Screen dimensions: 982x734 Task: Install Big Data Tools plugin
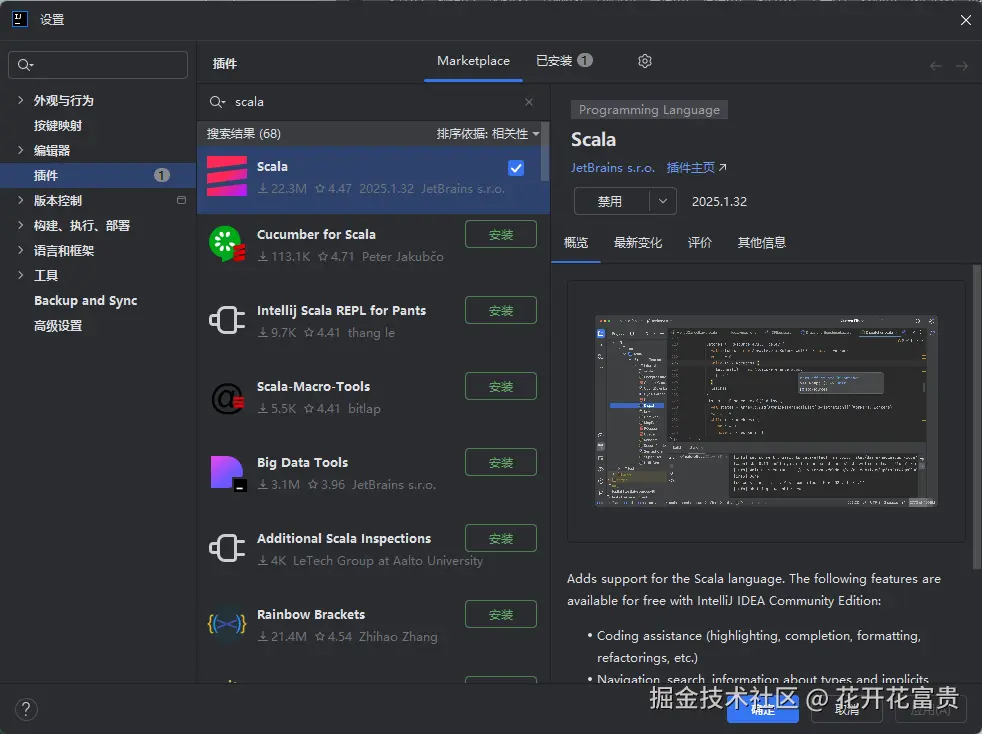tap(500, 462)
